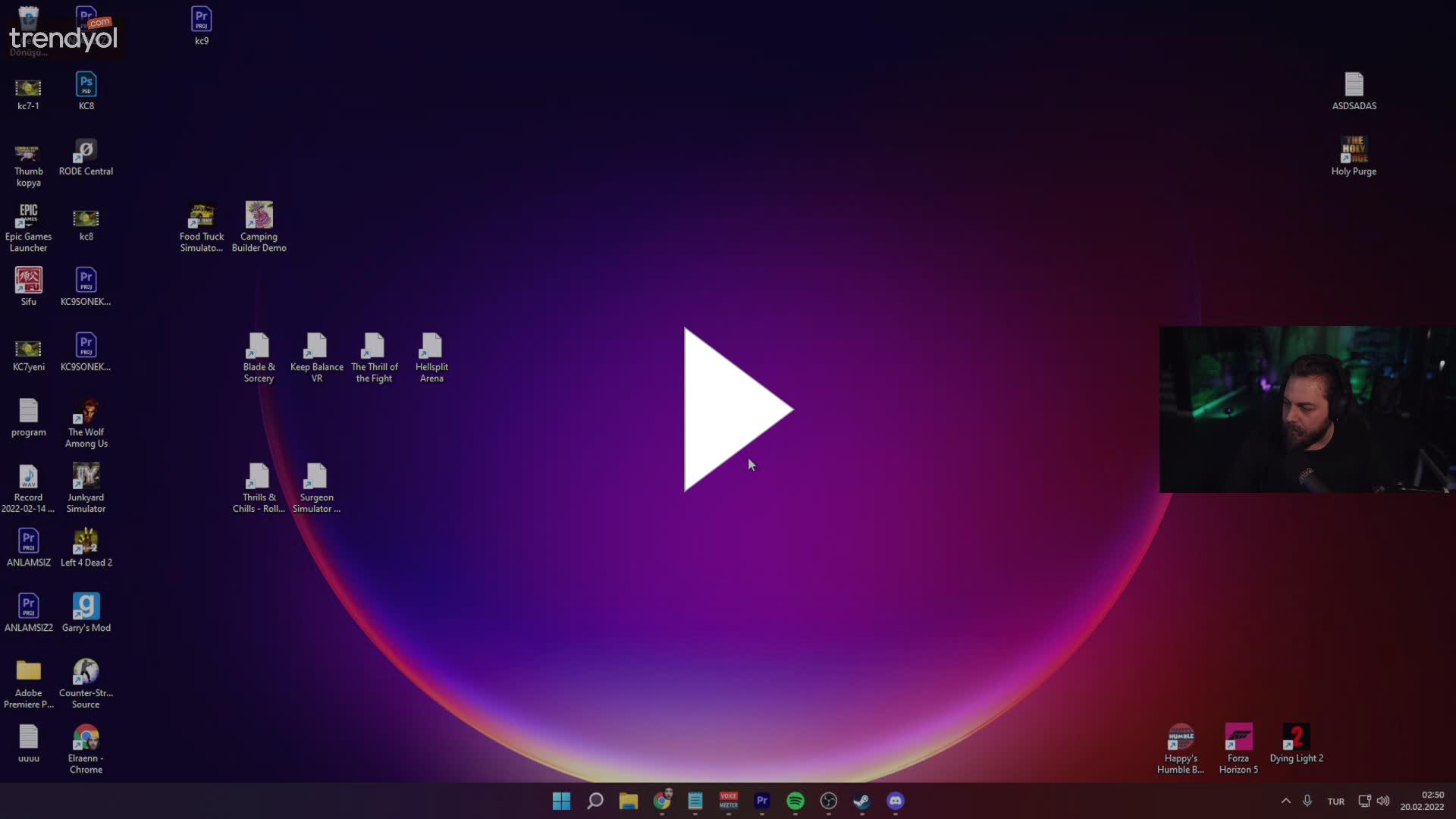Screen dimensions: 1456x819
Task: Open Adobe Premiere Pro from the taskbar
Action: click(x=762, y=802)
